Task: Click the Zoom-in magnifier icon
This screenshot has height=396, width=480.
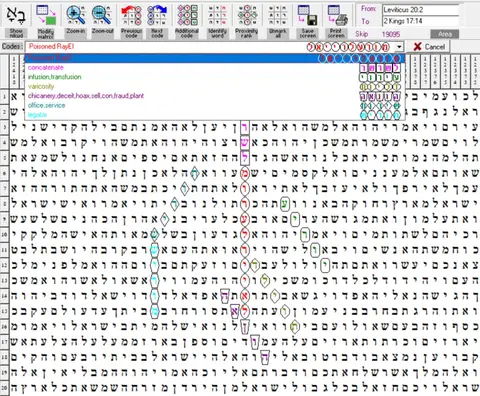Action: pos(75,15)
